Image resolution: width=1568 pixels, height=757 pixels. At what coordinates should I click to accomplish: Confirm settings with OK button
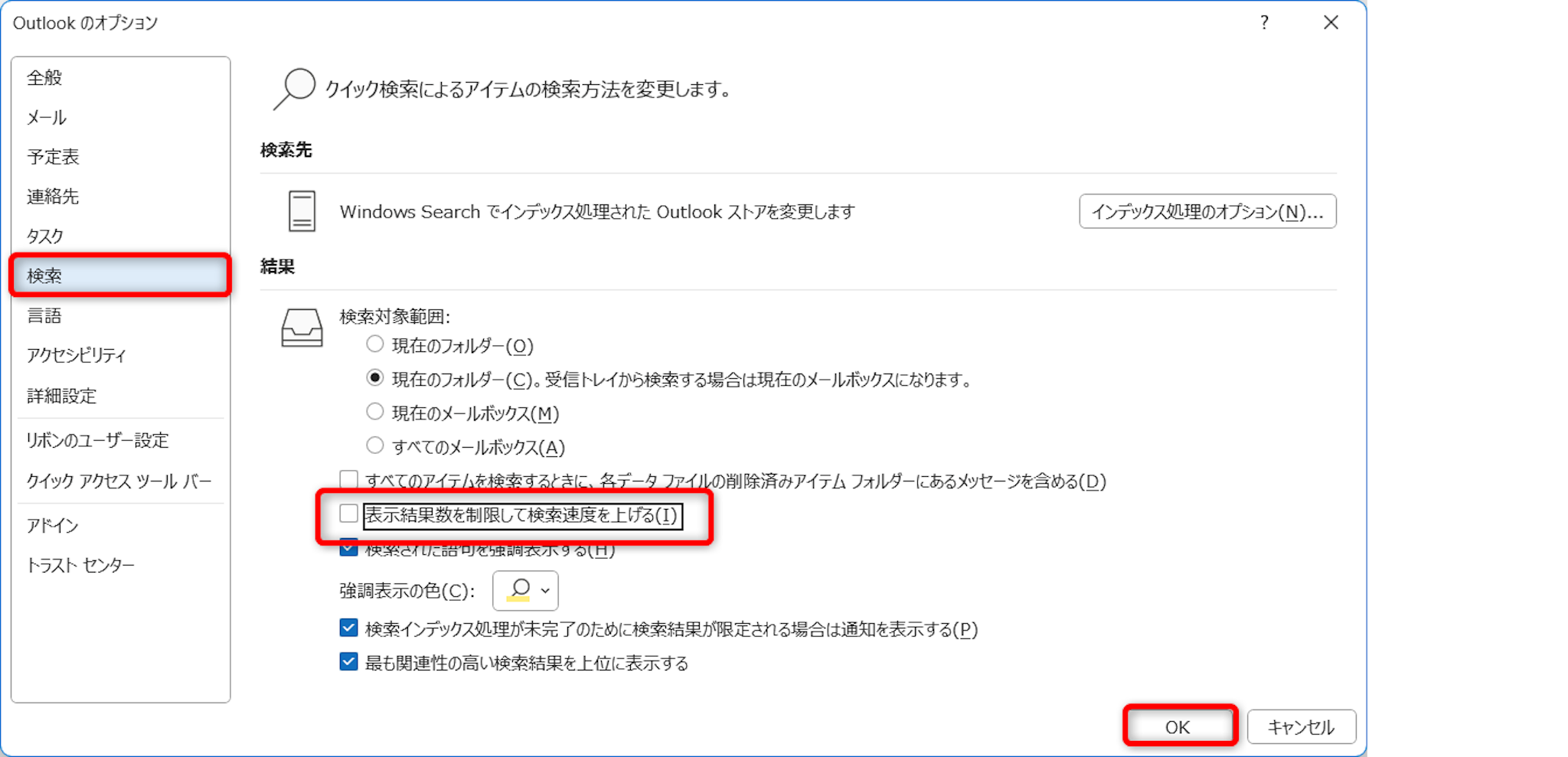1178,726
